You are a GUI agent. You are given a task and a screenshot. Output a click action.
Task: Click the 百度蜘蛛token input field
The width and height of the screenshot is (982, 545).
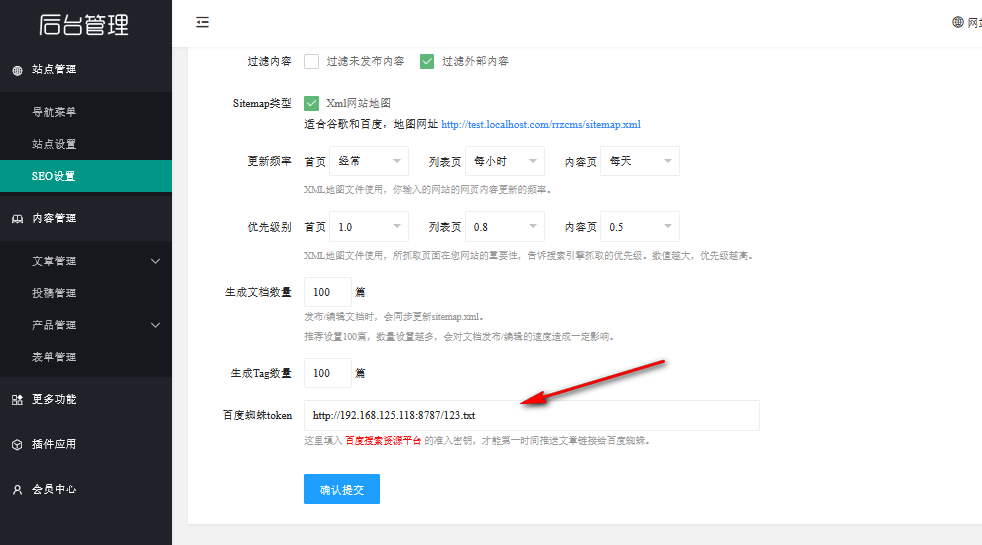532,415
